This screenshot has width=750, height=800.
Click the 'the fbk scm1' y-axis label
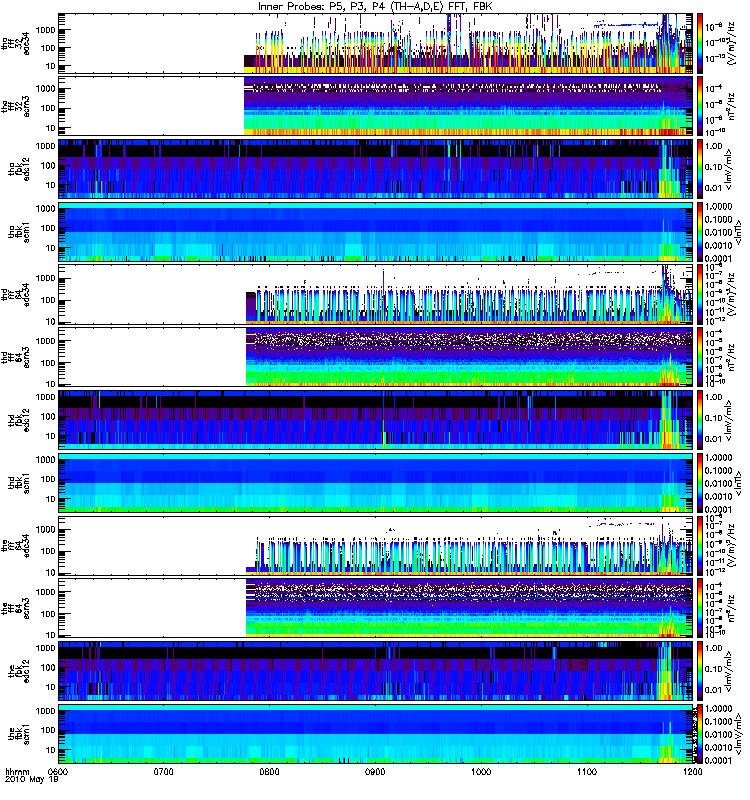19,734
